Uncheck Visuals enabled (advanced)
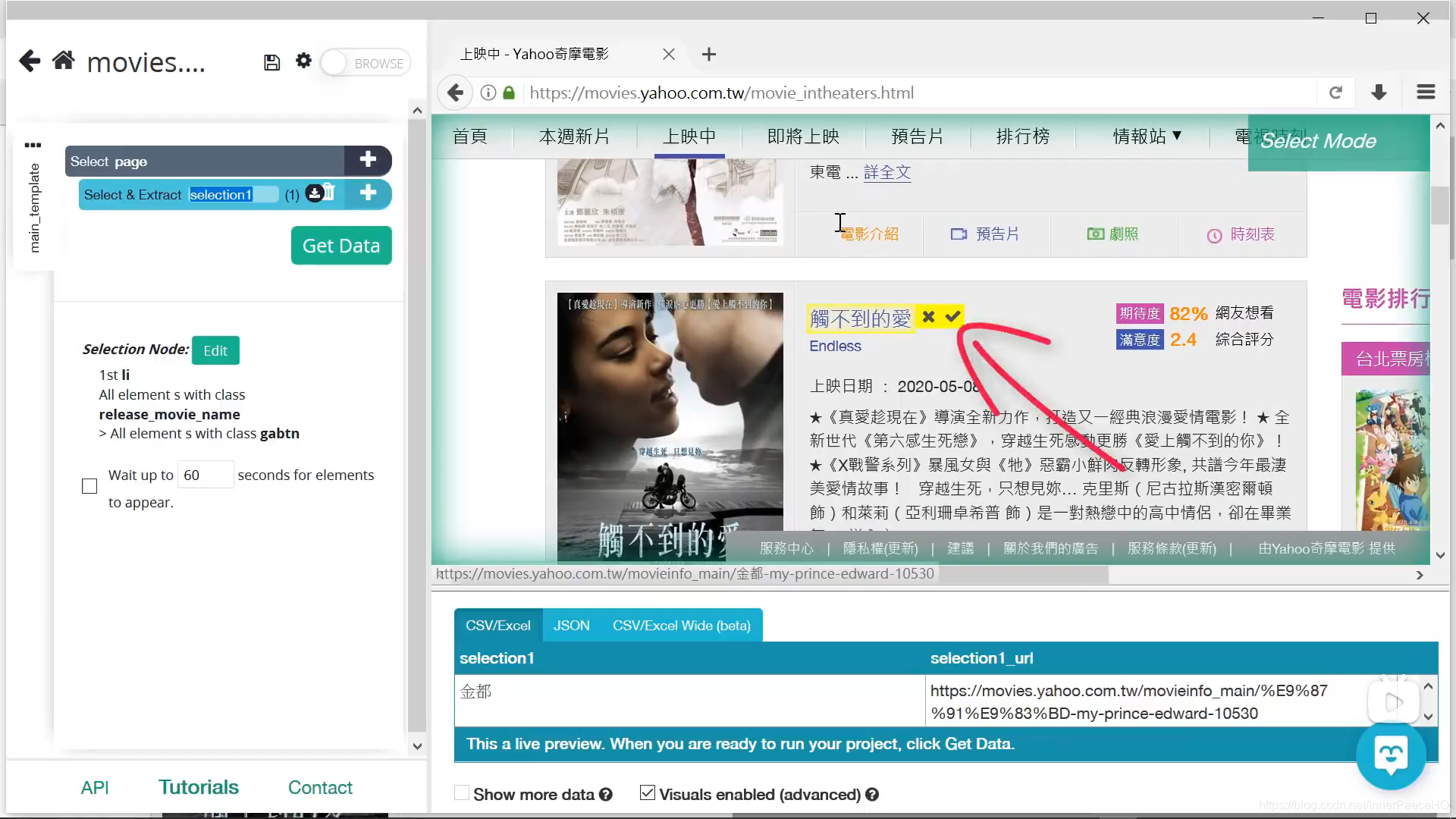Viewport: 1456px width, 819px height. click(x=647, y=793)
